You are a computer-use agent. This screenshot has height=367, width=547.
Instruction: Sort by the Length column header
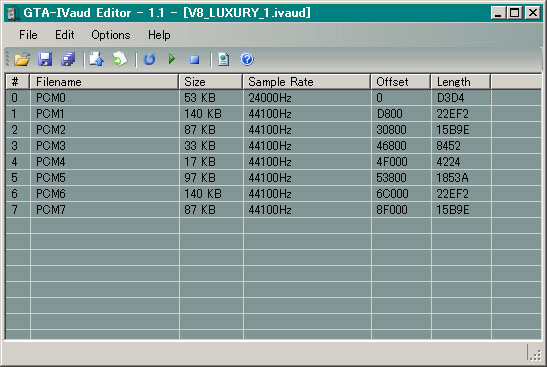461,82
